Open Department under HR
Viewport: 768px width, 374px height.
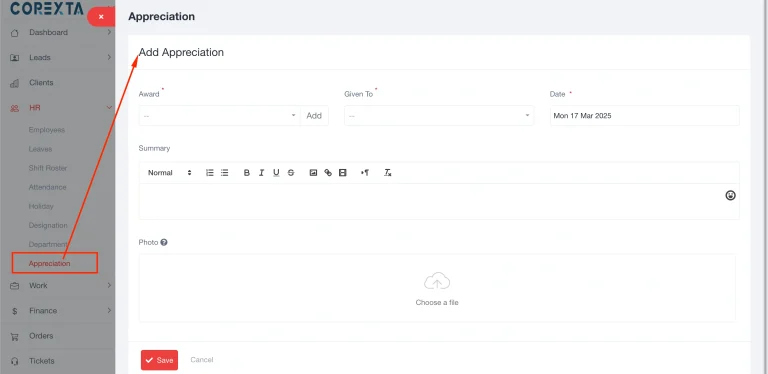pyautogui.click(x=48, y=244)
